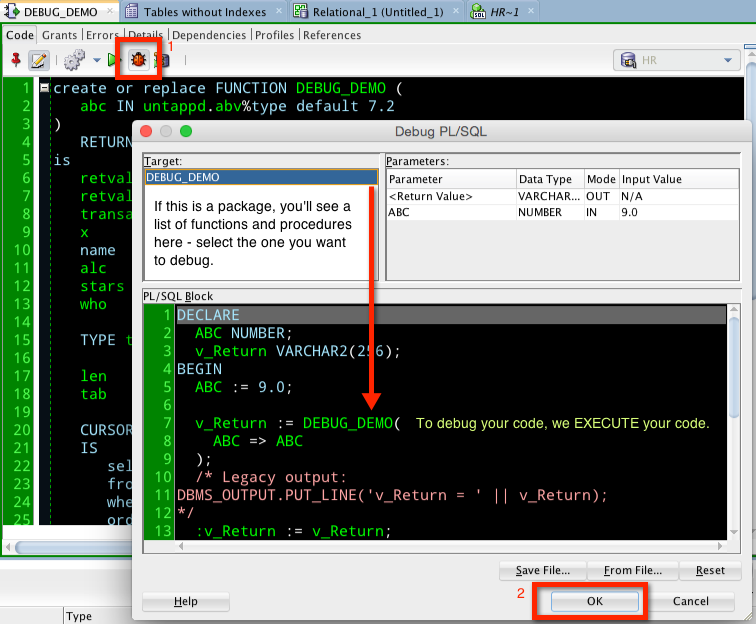Select the References sub-tab
The height and width of the screenshot is (624, 756).
(332, 35)
